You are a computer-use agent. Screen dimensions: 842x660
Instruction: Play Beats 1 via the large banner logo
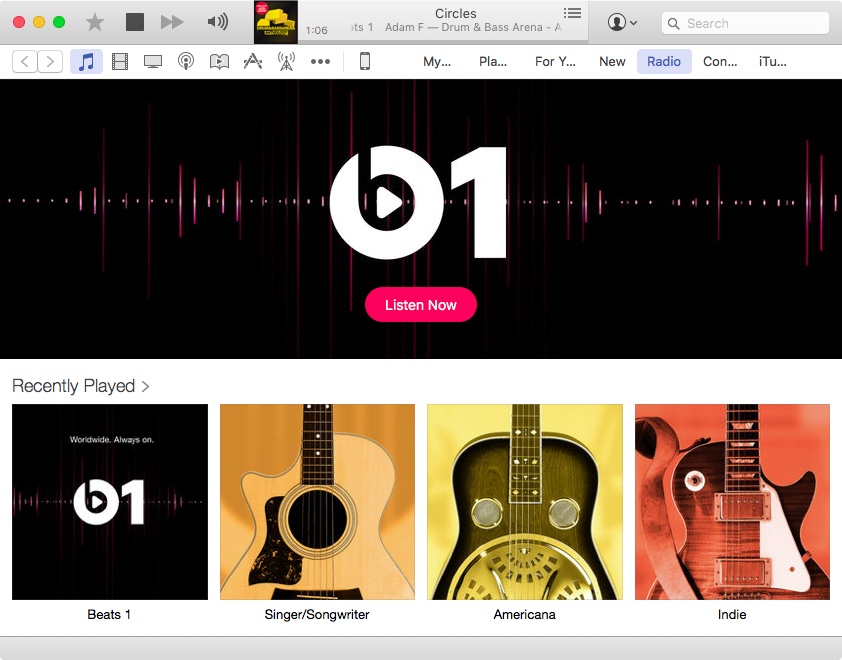[x=418, y=202]
